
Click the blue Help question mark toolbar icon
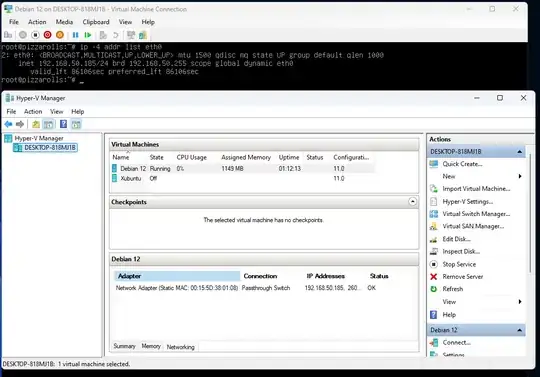pyautogui.click(x=63, y=124)
